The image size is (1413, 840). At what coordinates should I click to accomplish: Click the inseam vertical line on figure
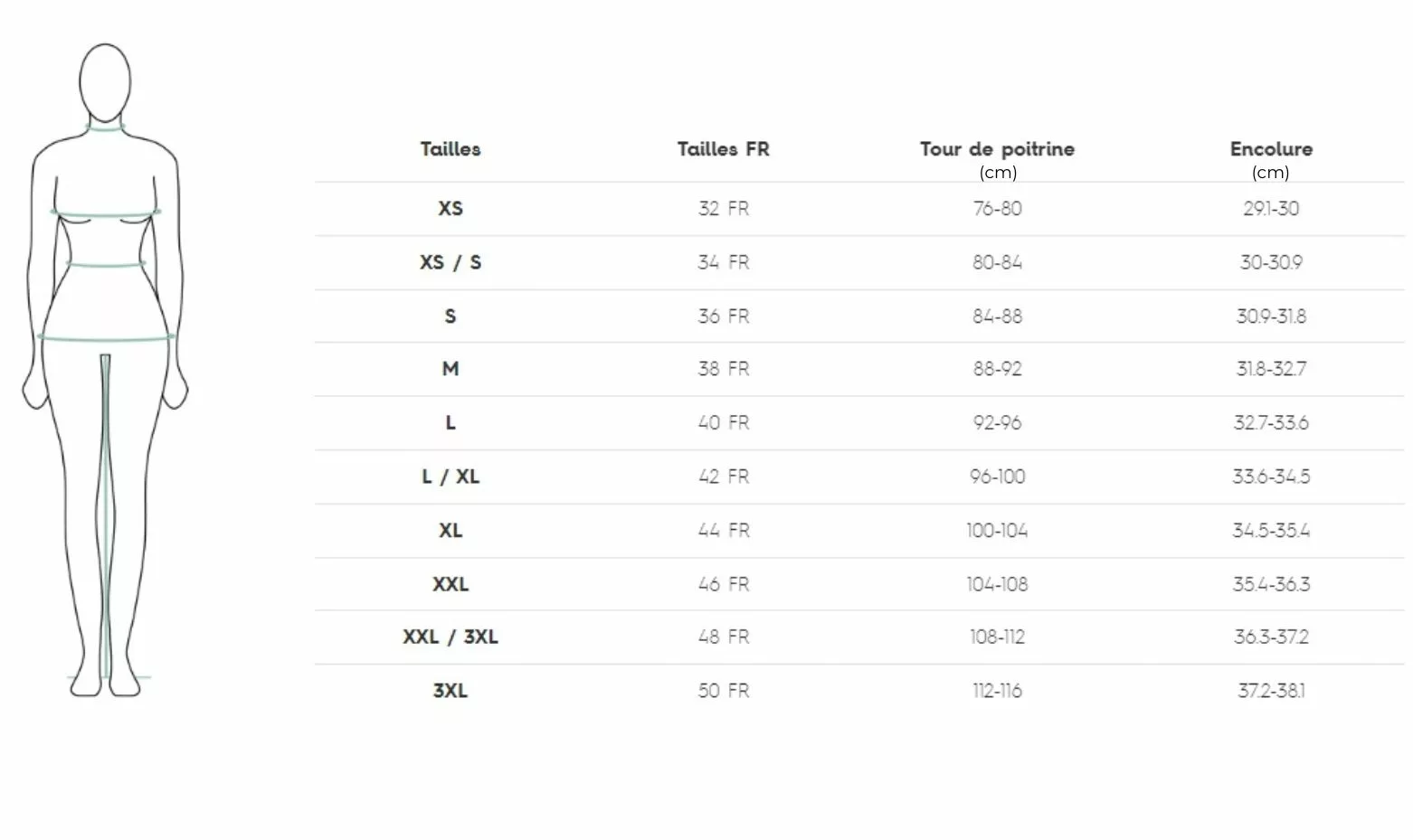106,515
